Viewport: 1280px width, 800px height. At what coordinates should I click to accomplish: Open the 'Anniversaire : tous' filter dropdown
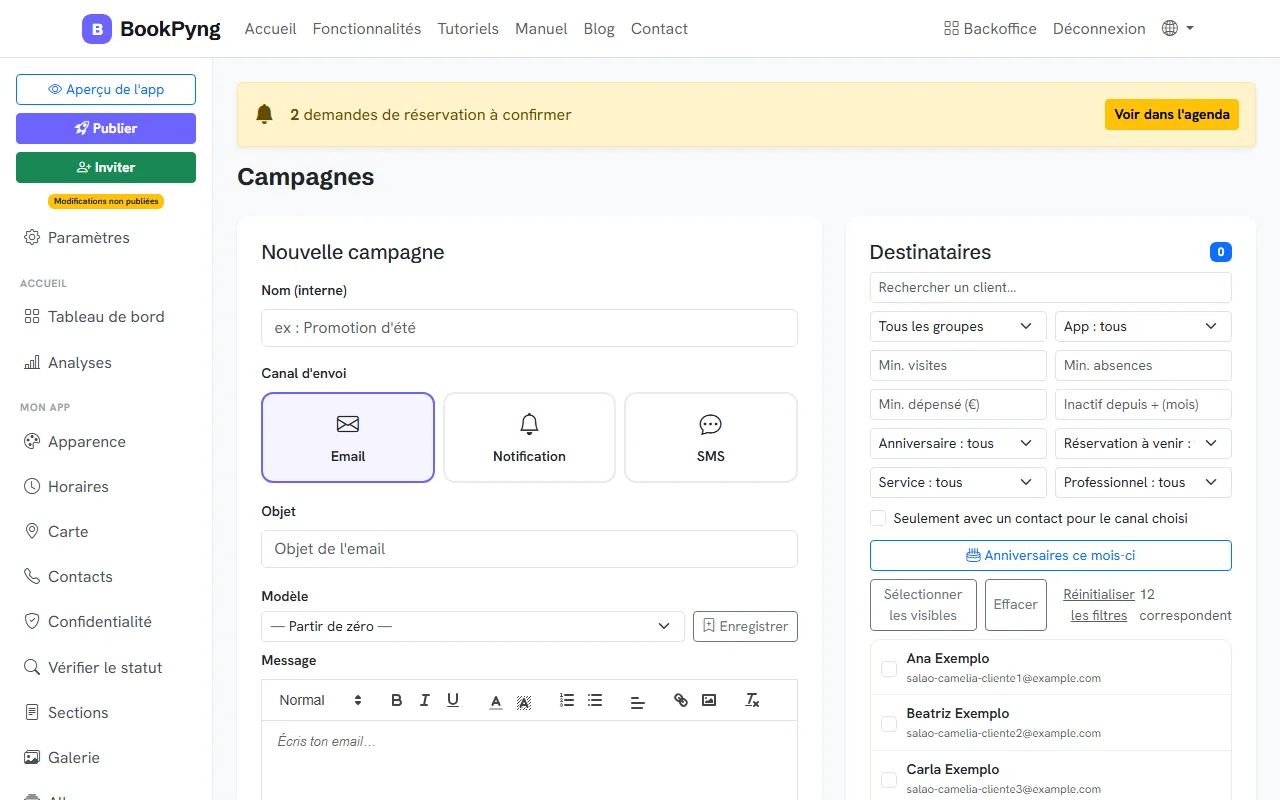pyautogui.click(x=958, y=443)
